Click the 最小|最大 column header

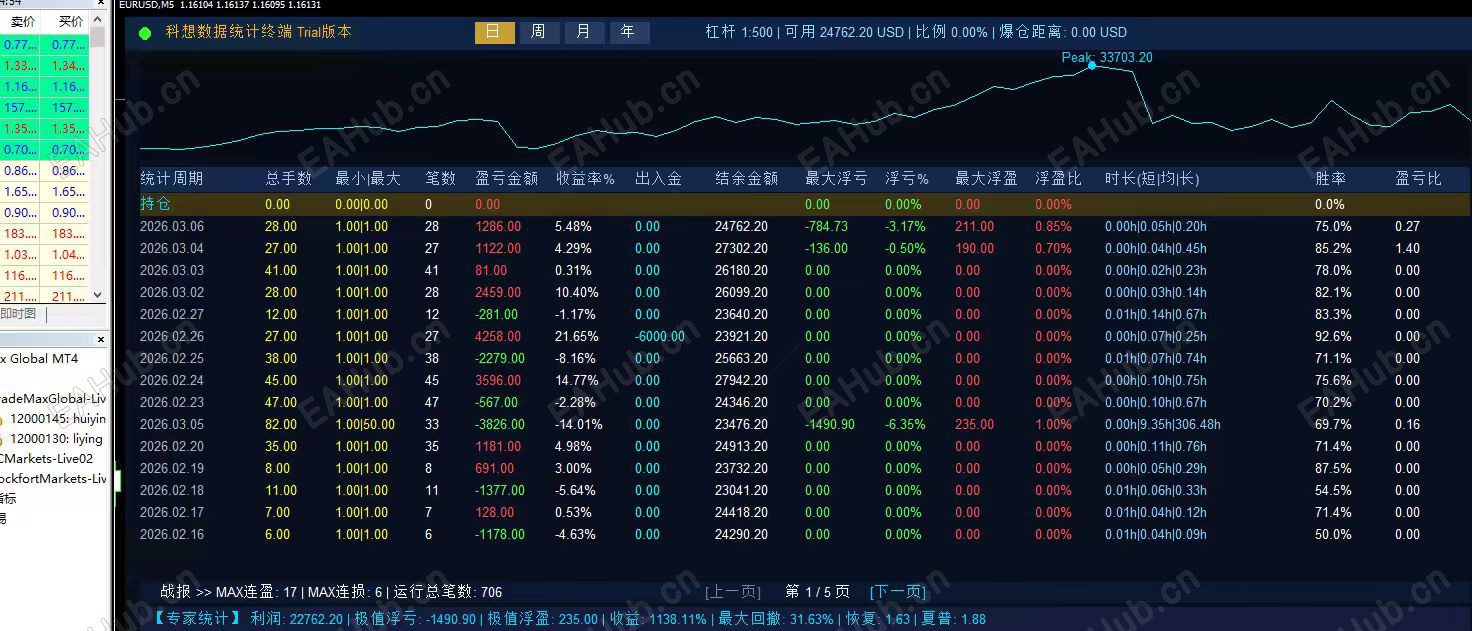[367, 179]
